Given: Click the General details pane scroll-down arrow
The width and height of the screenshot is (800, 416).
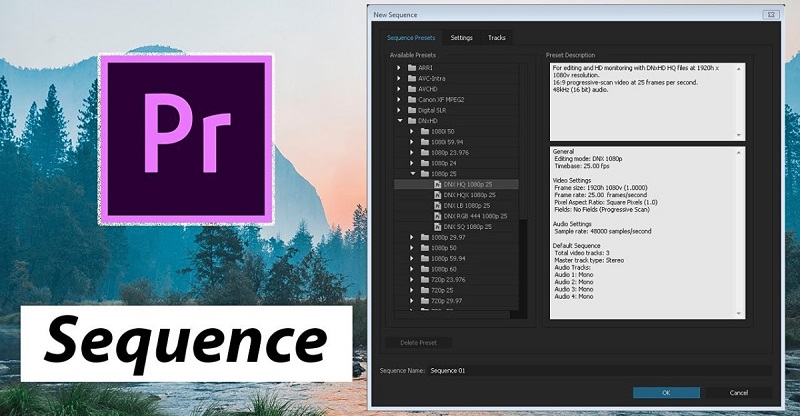Looking at the screenshot, I should 739,313.
